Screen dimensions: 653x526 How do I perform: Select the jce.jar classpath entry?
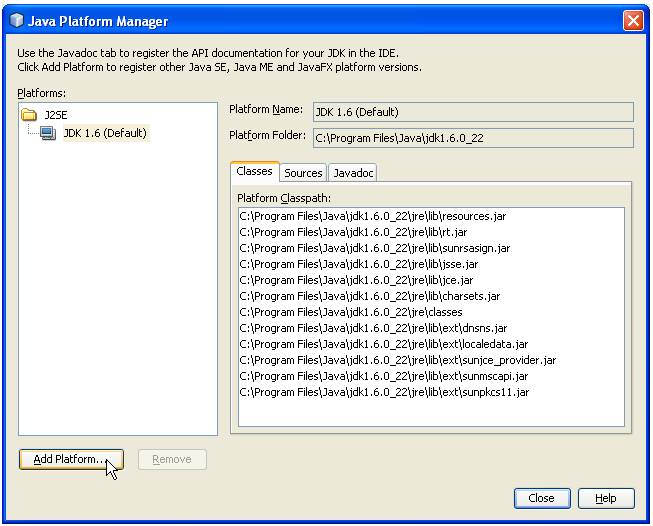point(356,280)
